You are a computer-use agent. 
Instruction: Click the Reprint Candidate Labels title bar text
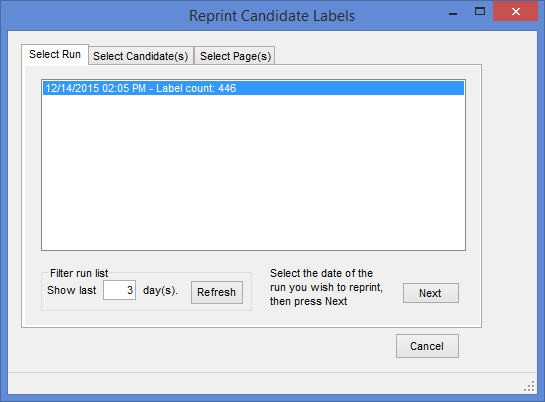pos(272,16)
